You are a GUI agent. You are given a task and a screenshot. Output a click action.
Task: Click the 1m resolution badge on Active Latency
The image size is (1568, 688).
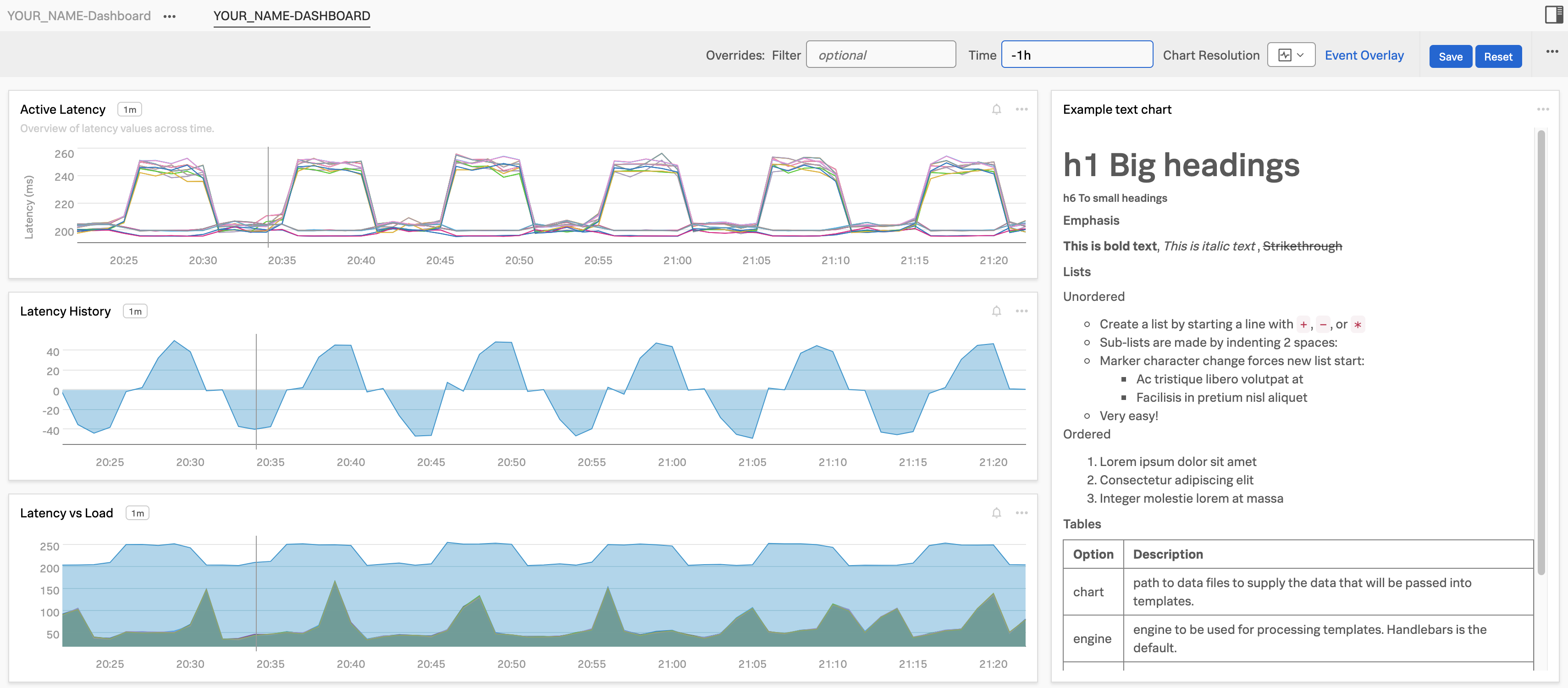click(130, 109)
